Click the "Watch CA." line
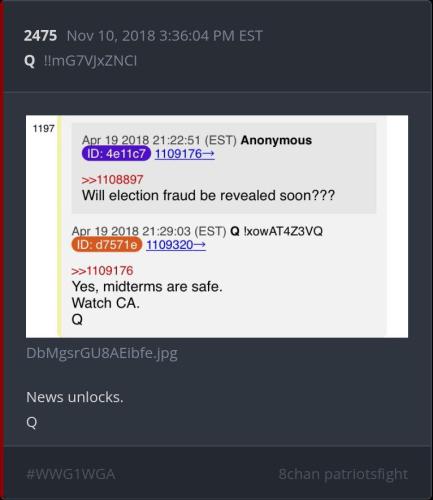Viewport: 433px width, 500px height. tap(106, 303)
